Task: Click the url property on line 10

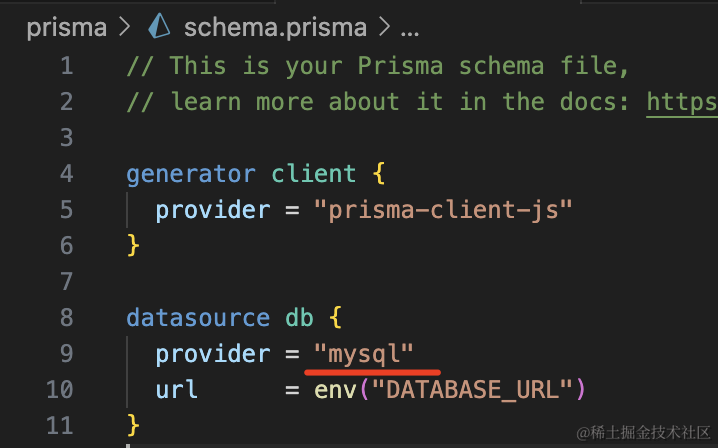Action: (176, 390)
